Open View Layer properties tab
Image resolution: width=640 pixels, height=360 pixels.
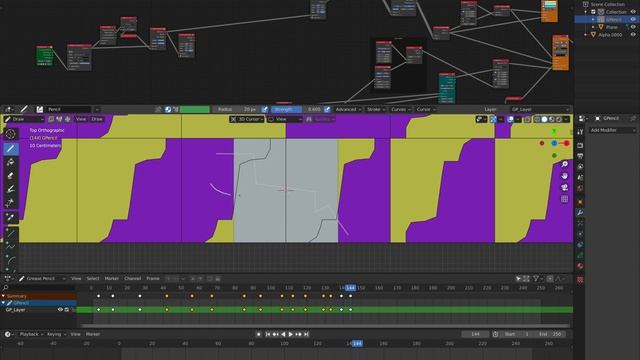point(580,167)
